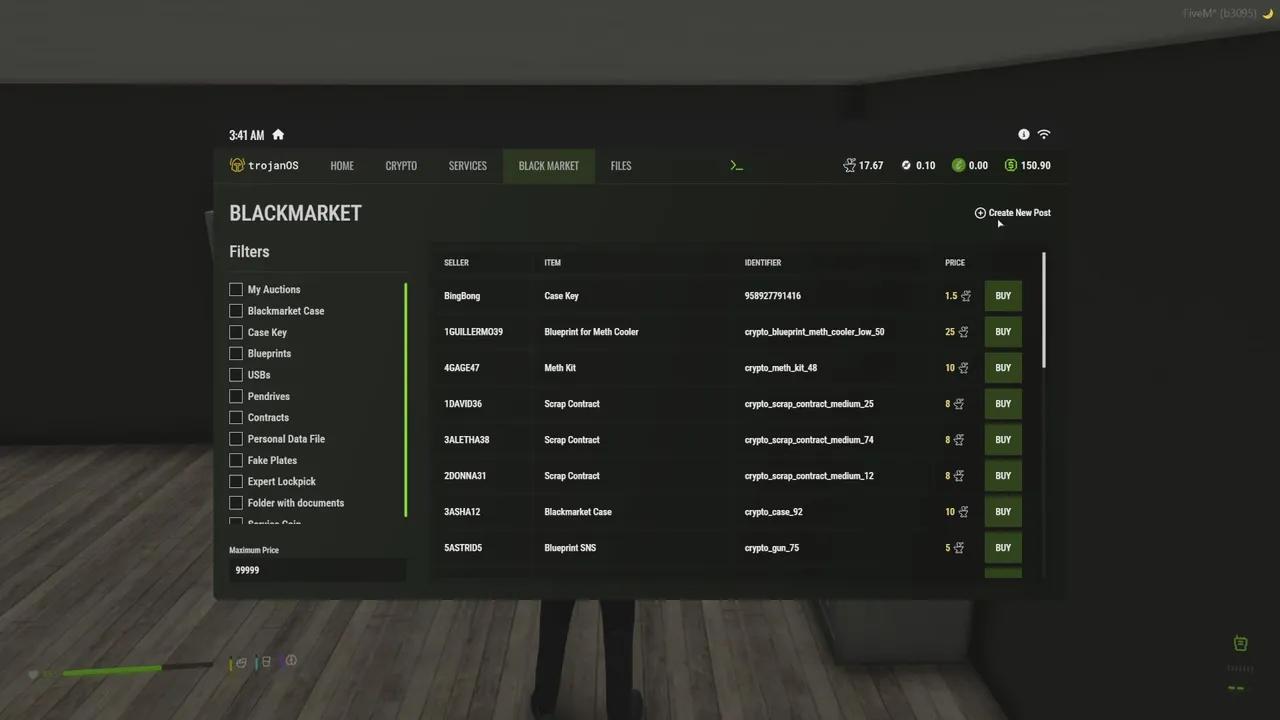
Task: Go to the FILES tab
Action: pos(621,166)
